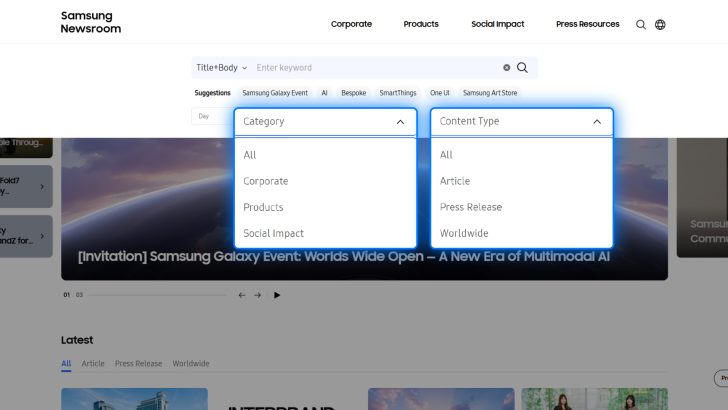
Task: Choose Press Release in Content Type list
Action: click(x=471, y=207)
